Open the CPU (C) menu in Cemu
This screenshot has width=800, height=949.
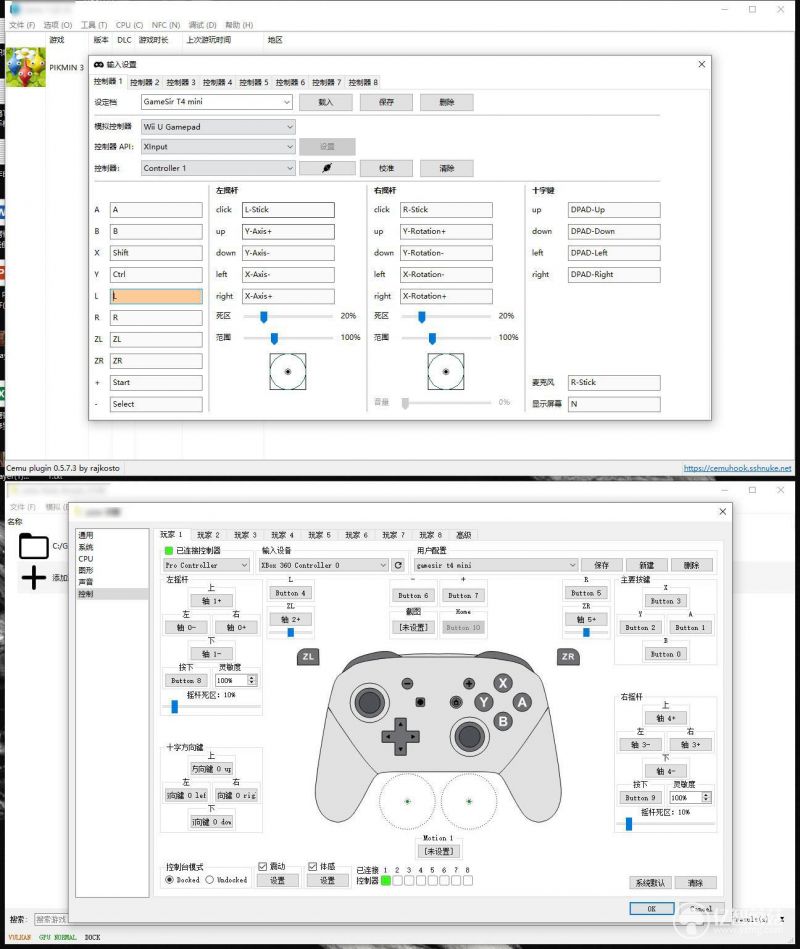coord(130,25)
